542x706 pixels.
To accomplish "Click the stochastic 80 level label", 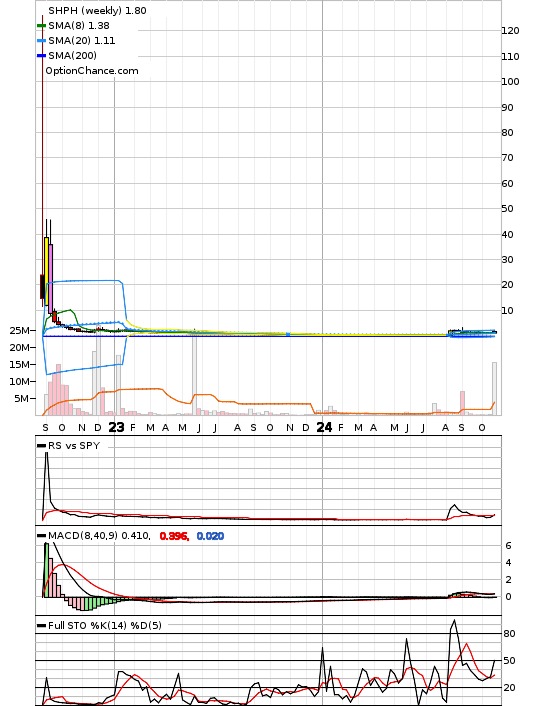I will pos(509,634).
